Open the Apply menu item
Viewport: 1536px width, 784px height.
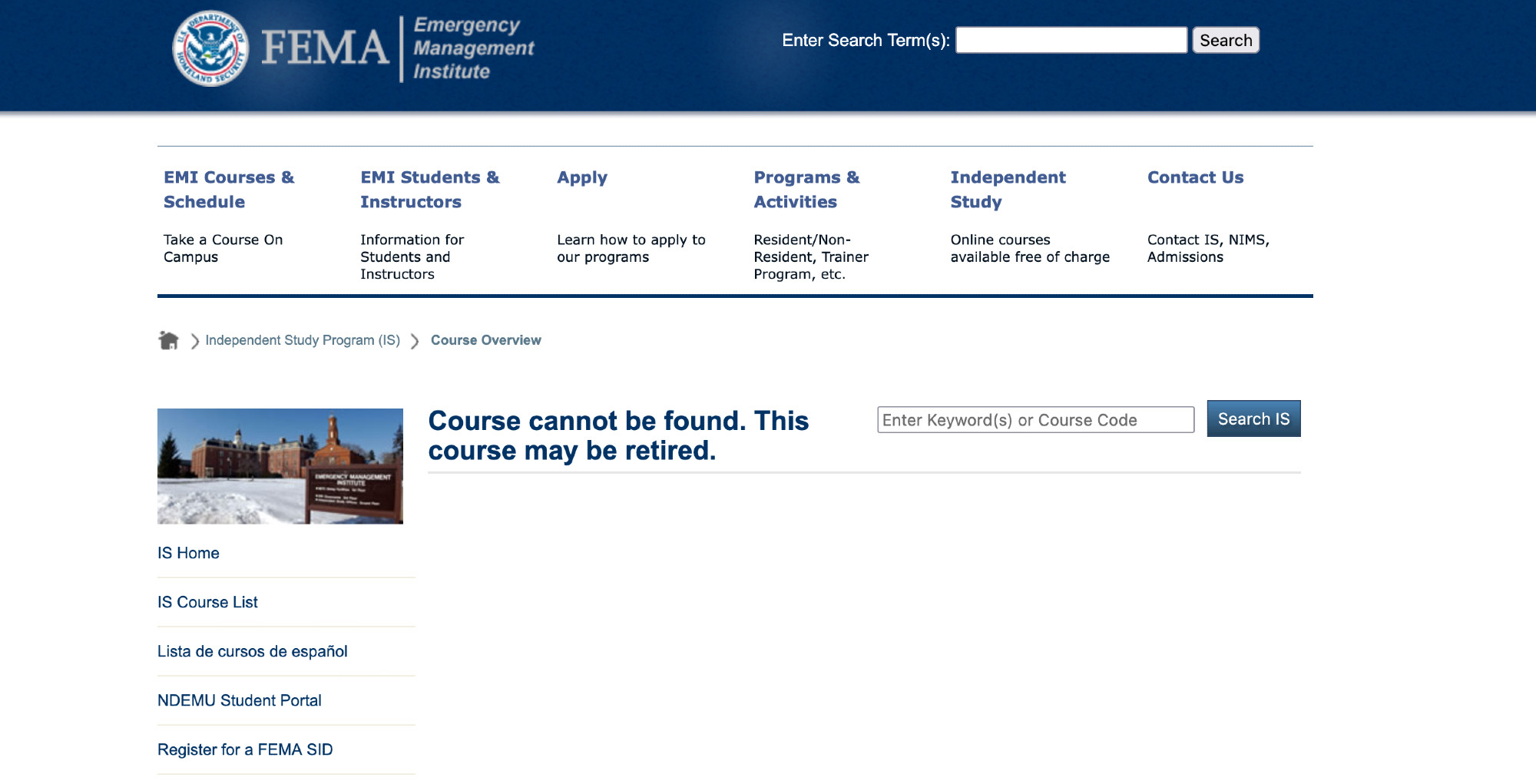click(582, 177)
